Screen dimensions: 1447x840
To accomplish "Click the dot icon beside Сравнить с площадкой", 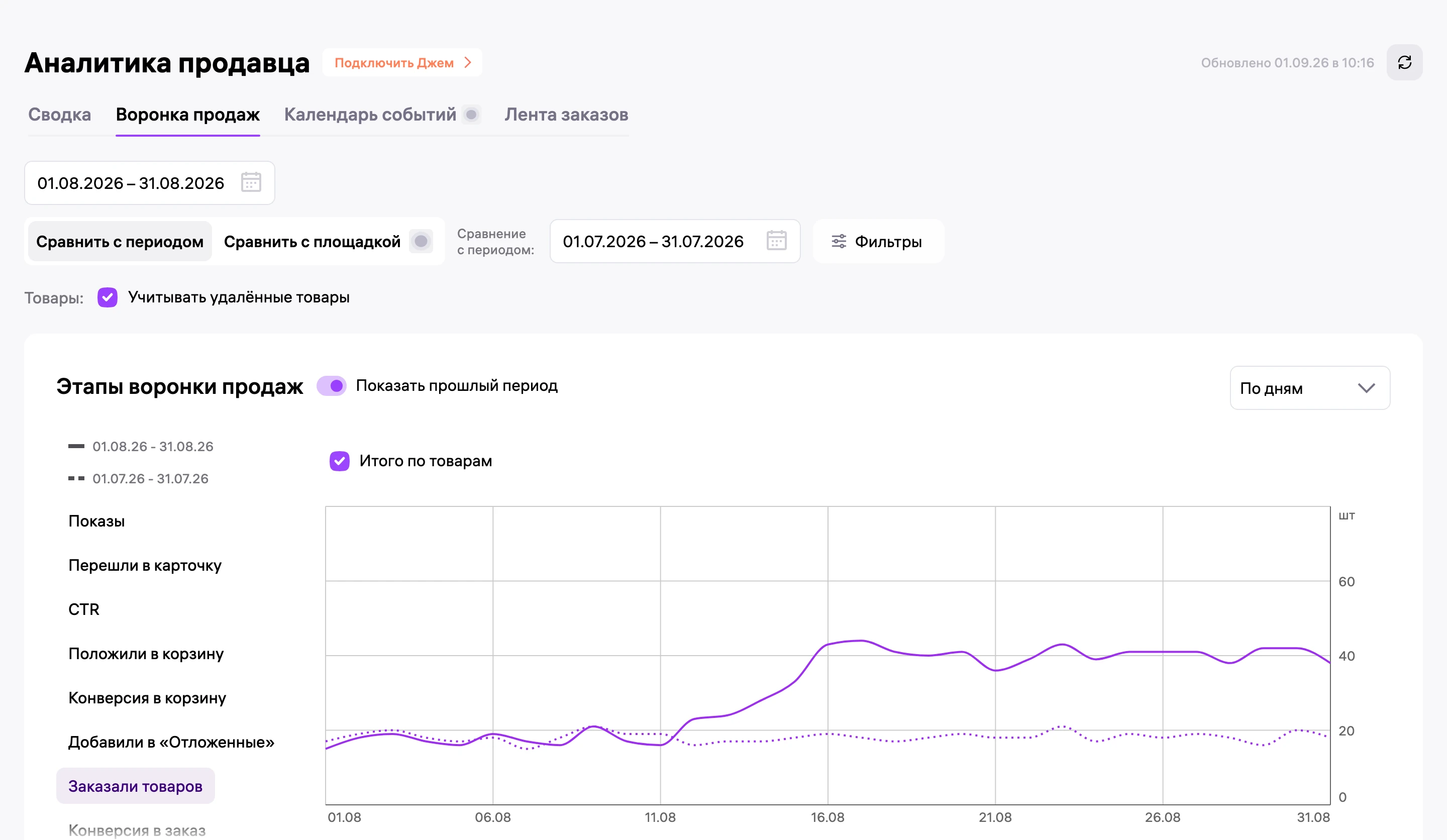I will pyautogui.click(x=421, y=241).
